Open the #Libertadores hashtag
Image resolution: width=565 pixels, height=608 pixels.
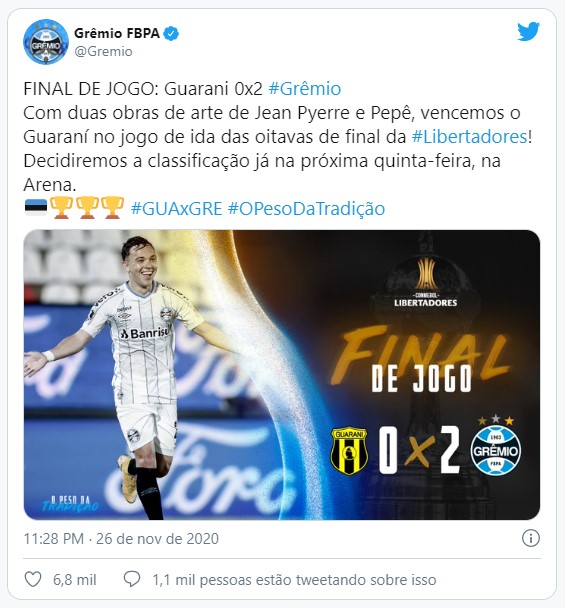469,137
